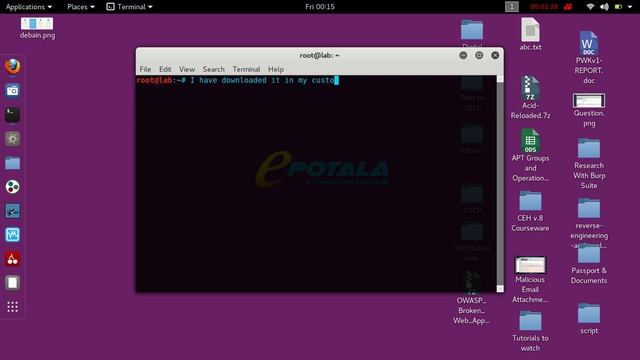Click the terminal vertical scrollbar track

pyautogui.click(x=500, y=184)
